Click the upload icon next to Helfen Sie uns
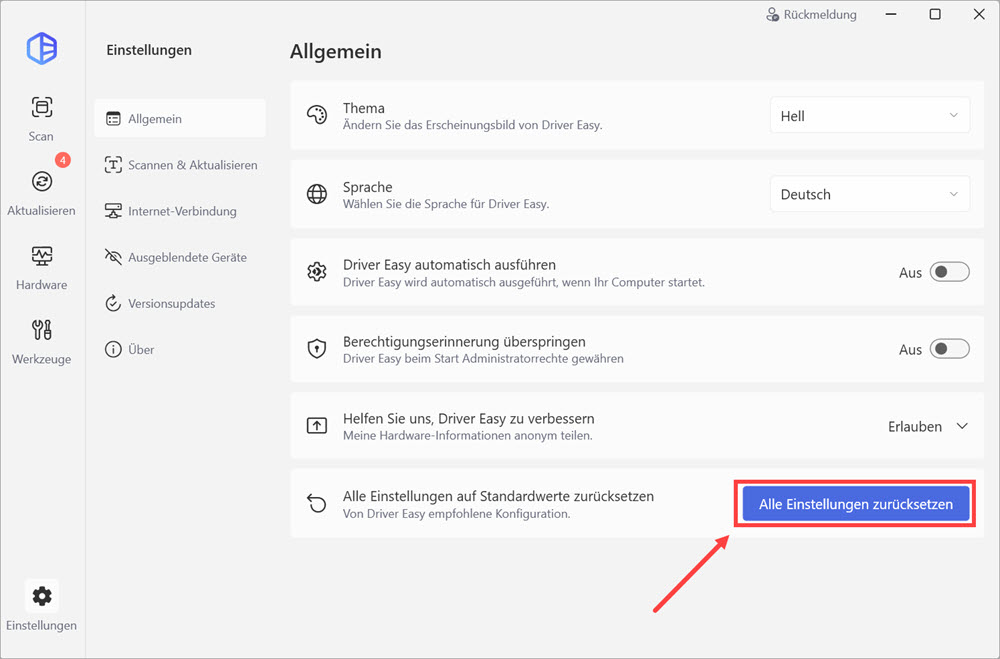Screen dimensions: 1000x659 [x=317, y=426]
